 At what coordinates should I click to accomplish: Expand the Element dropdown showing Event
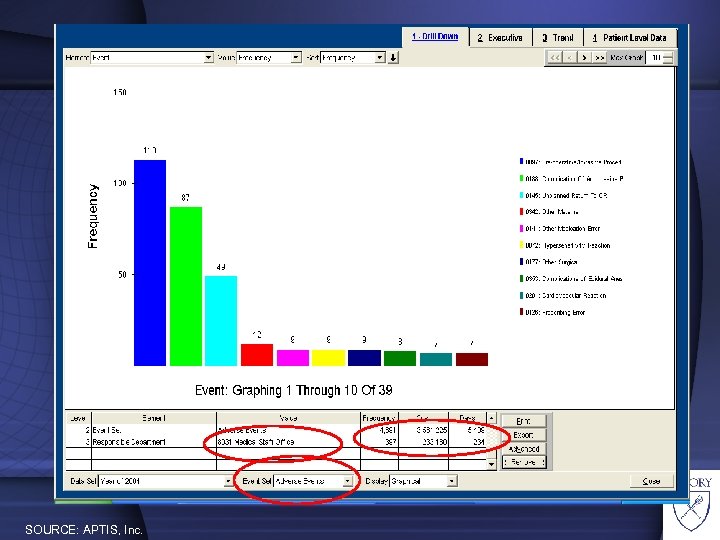point(208,57)
